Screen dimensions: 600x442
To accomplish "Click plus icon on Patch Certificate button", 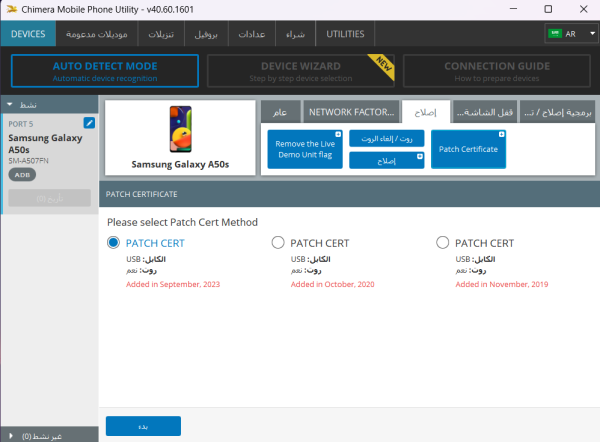I will point(501,134).
